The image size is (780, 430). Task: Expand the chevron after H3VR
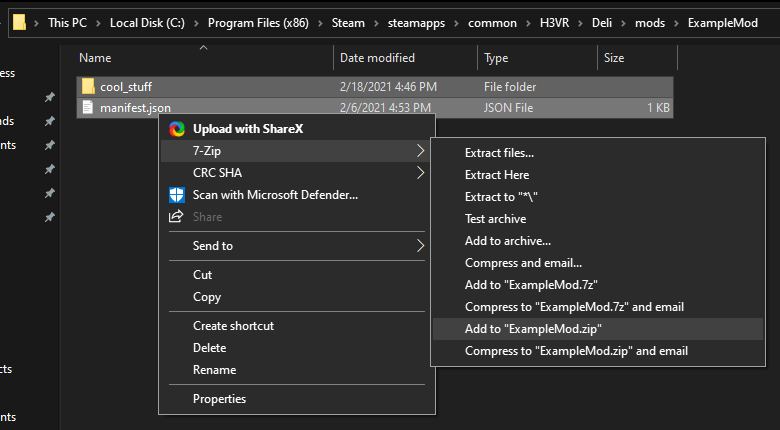(x=580, y=23)
